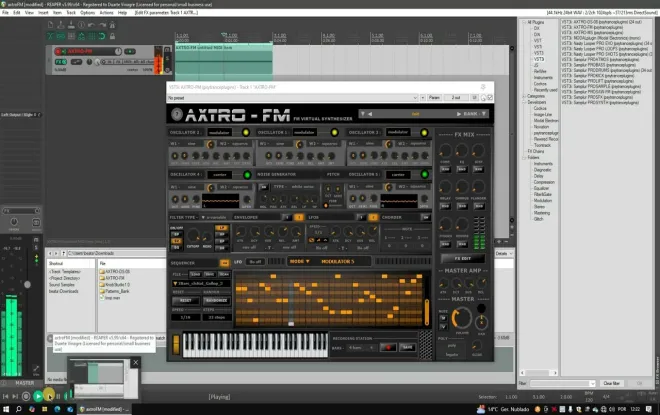Click REAPER taskbar button
Image resolution: width=660 pixels, height=415 pixels.
pos(104,409)
